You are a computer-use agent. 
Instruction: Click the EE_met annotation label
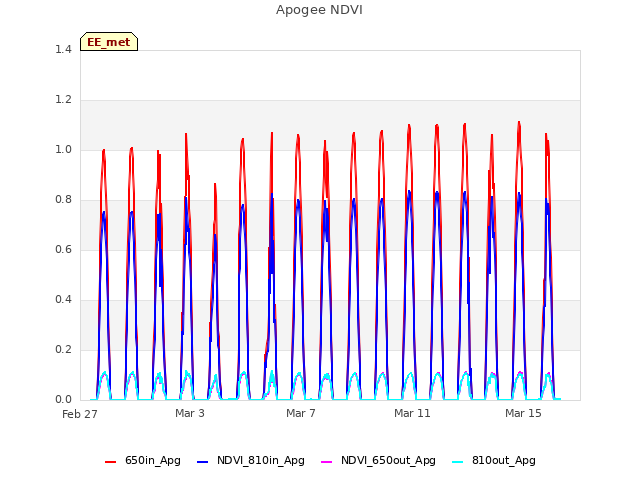click(109, 42)
